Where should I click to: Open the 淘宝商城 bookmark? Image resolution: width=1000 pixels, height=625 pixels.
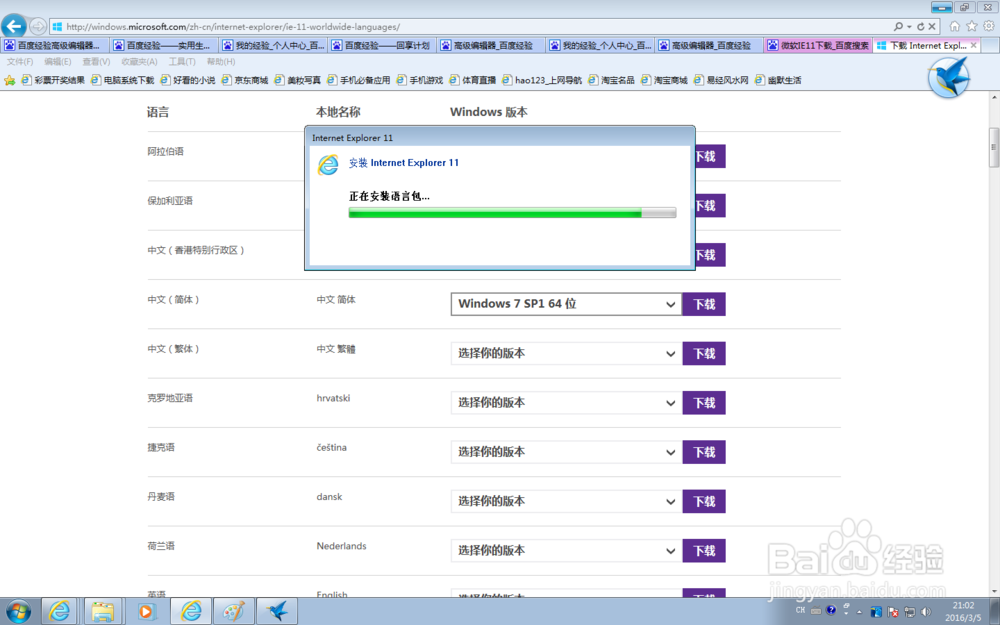(x=665, y=80)
